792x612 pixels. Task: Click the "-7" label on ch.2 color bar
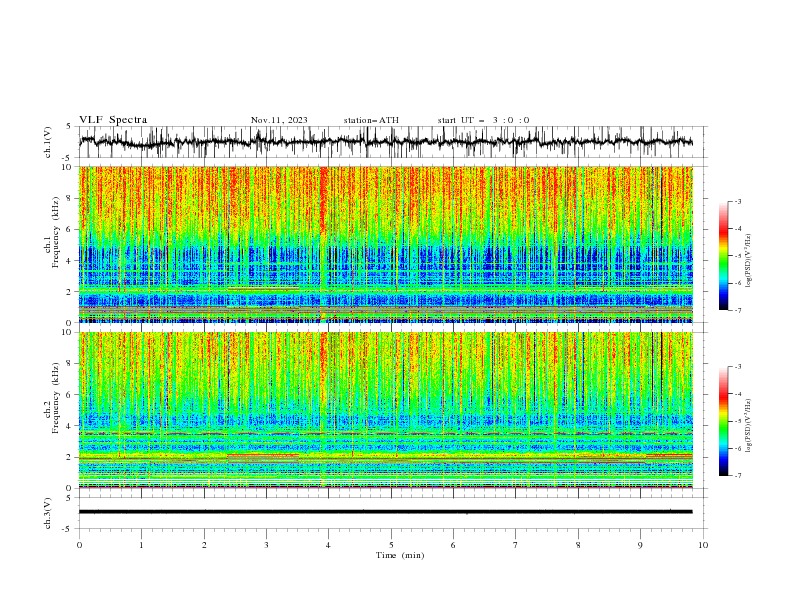[738, 476]
